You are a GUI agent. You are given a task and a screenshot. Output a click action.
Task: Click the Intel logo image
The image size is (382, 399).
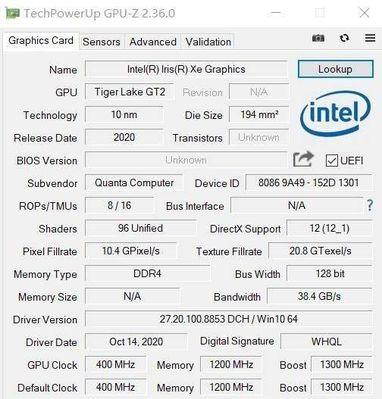coord(335,113)
